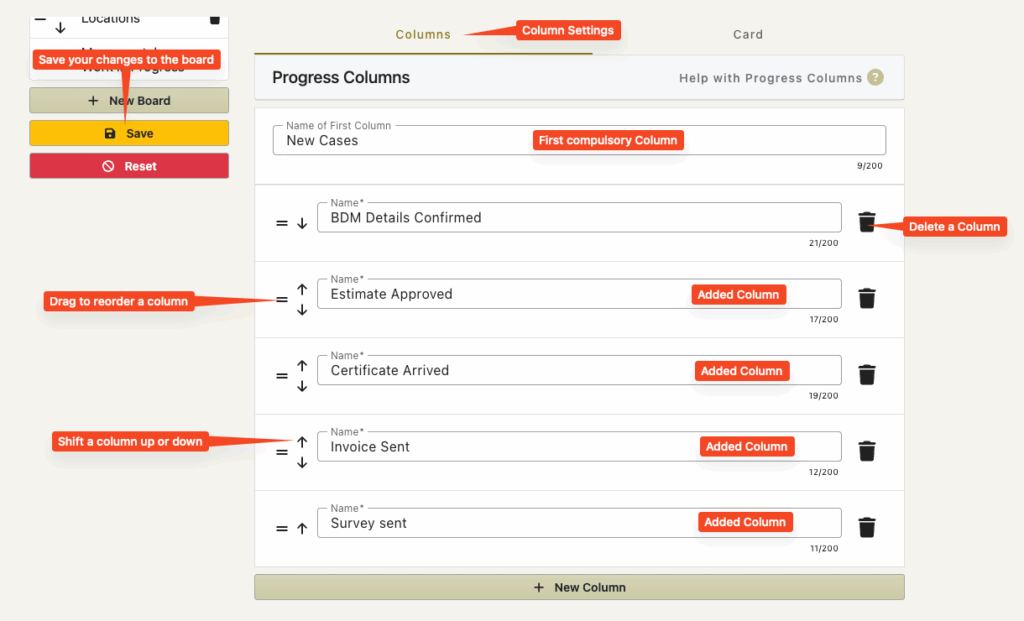Click drag handle of BDM Details Confirmed row
Screen dimensions: 1024x621
[281, 223]
